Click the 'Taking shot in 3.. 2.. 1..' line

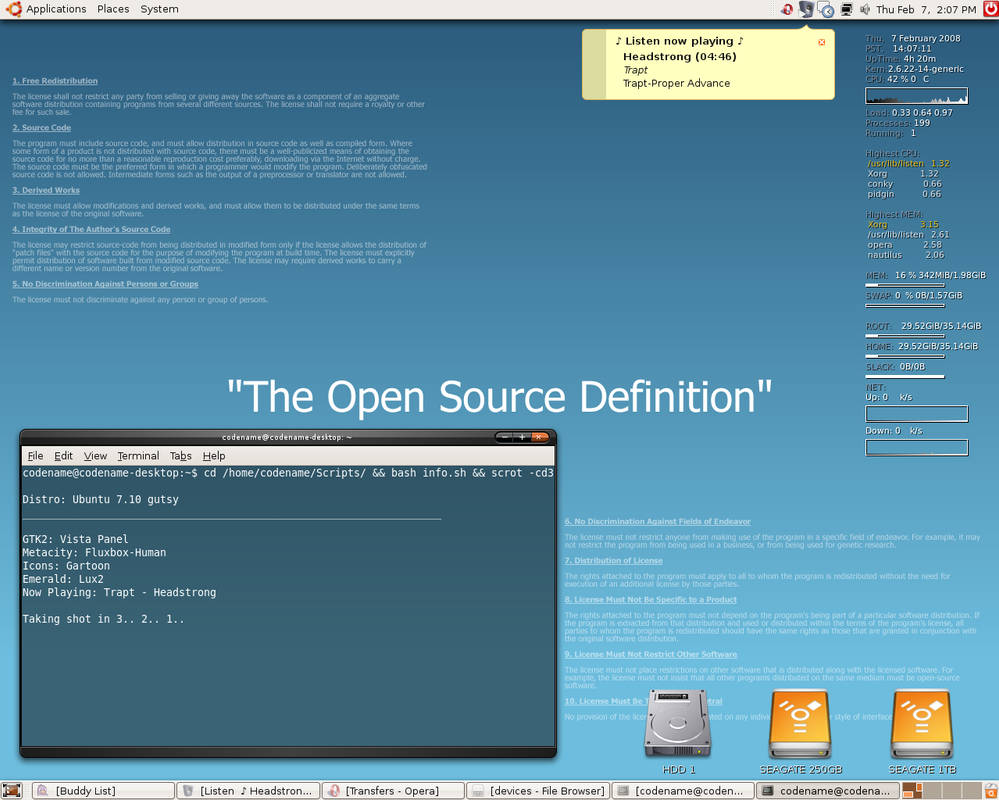[103, 618]
